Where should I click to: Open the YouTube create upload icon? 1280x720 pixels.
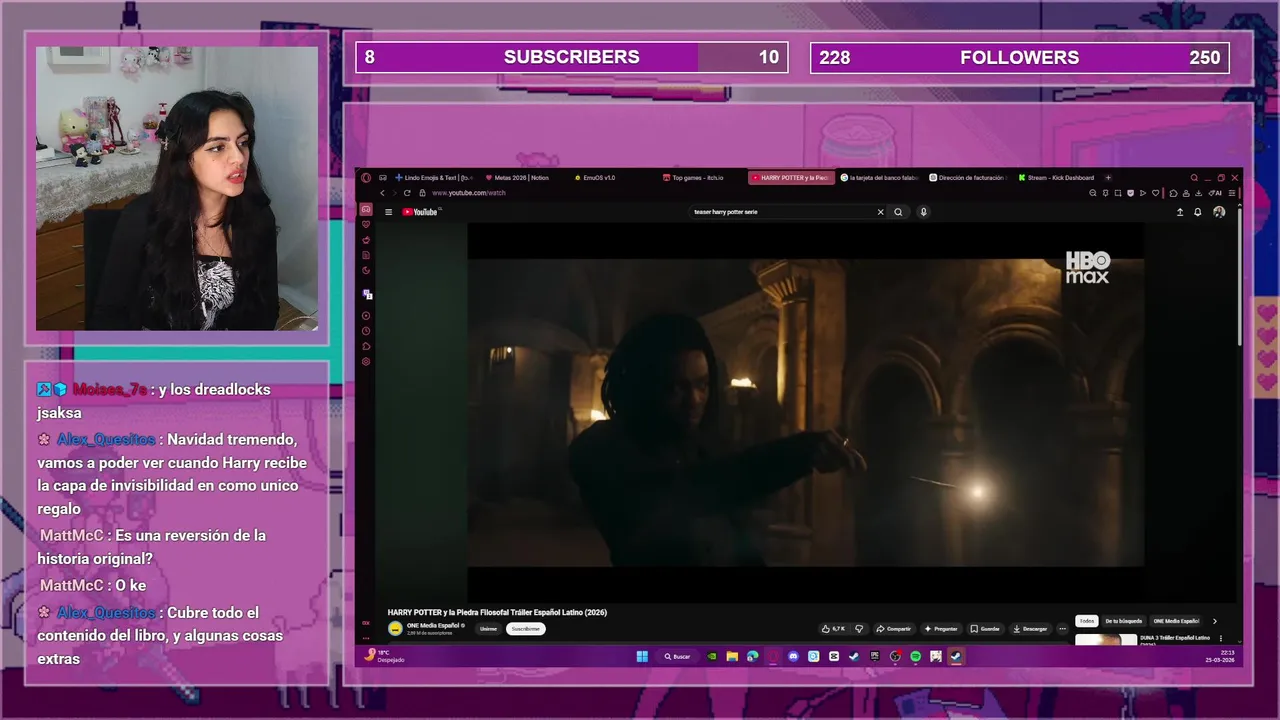point(1180,212)
